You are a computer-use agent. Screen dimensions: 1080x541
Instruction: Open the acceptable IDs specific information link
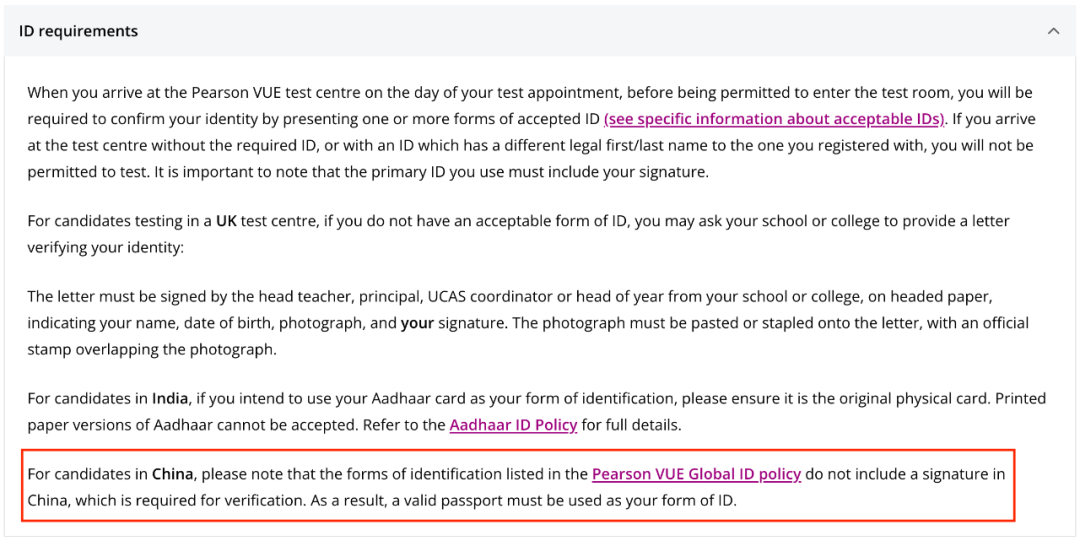pos(775,119)
